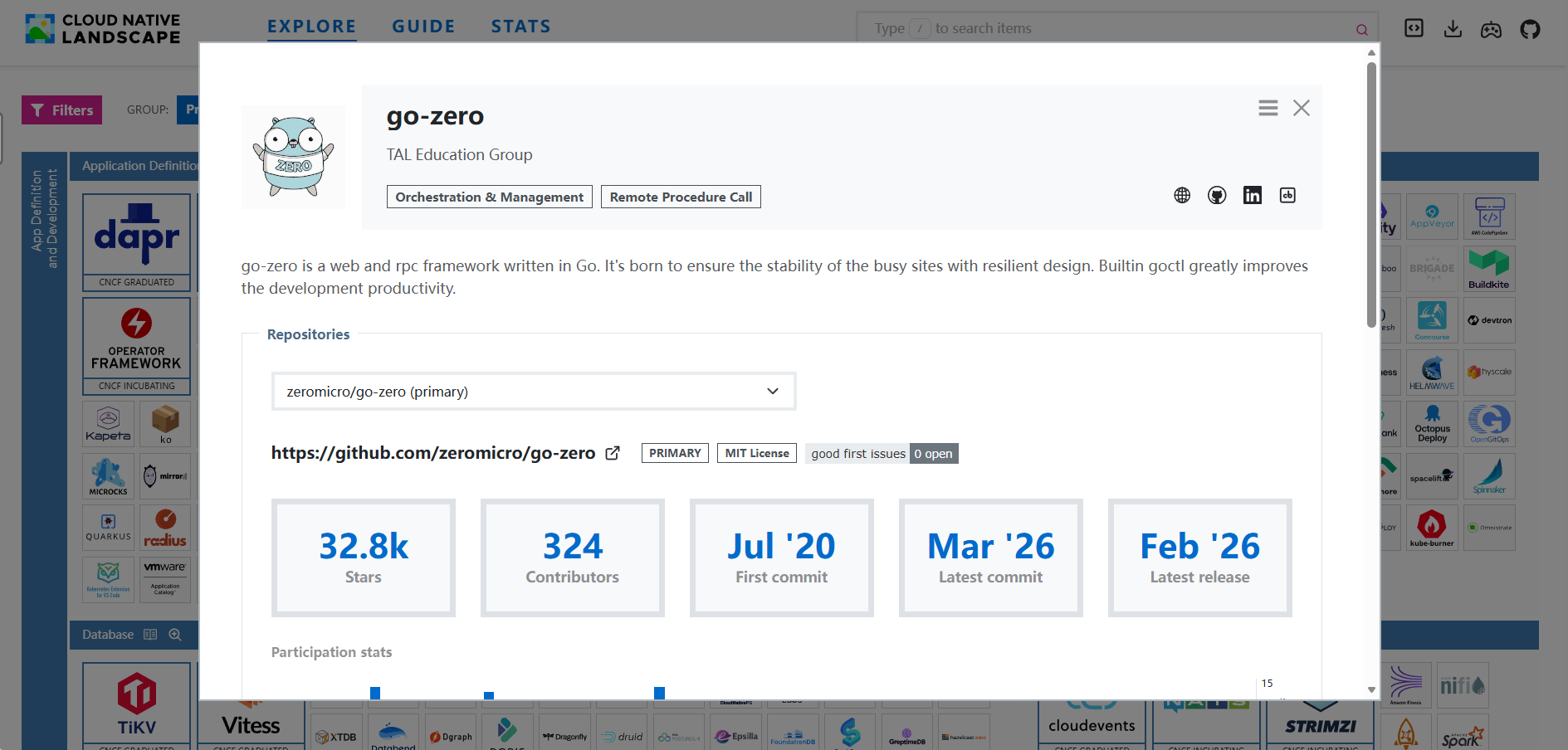This screenshot has height=750, width=1568.
Task: Open the item details hamburger menu
Action: [x=1268, y=108]
